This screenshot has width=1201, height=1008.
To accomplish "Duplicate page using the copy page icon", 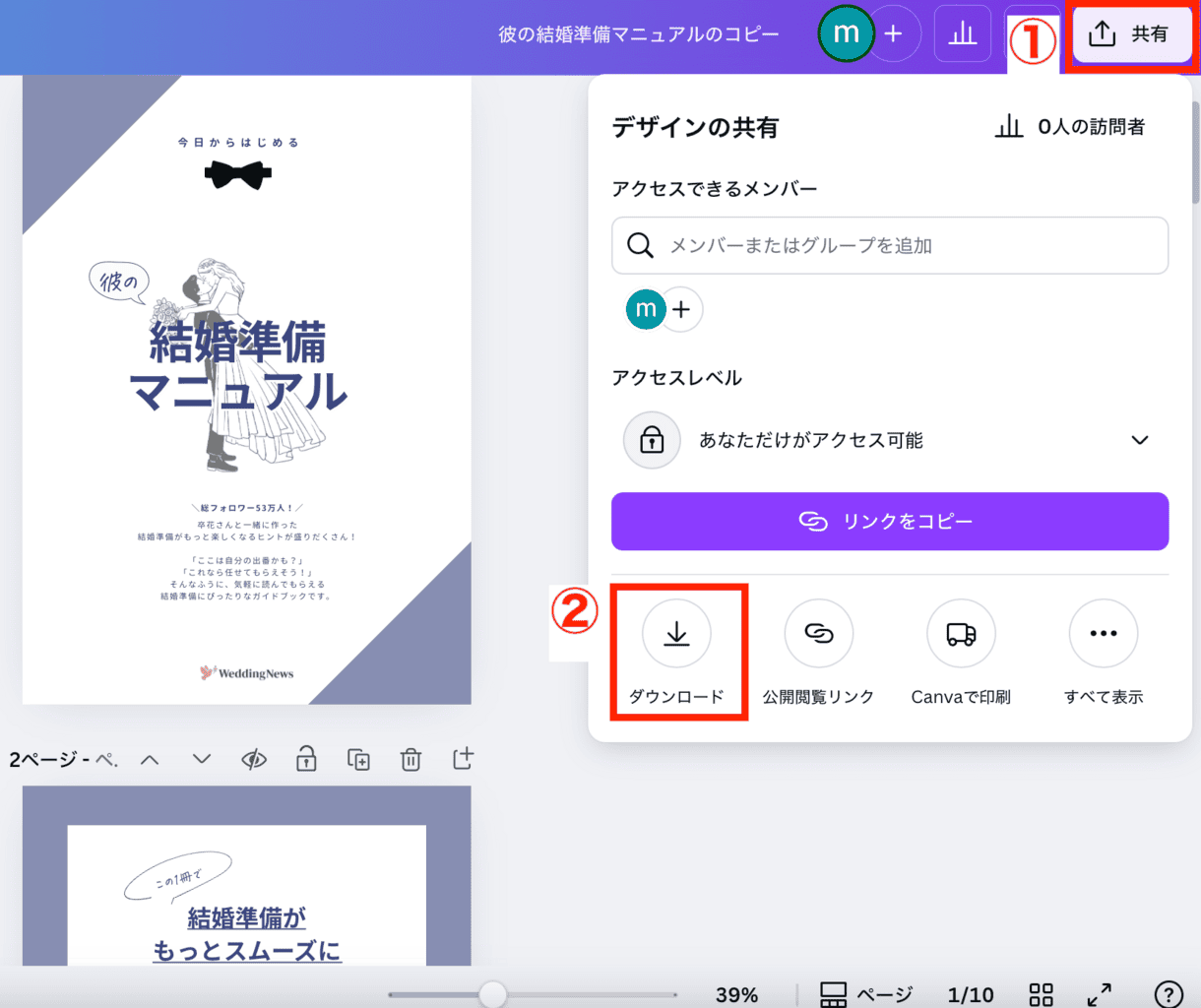I will (x=358, y=759).
